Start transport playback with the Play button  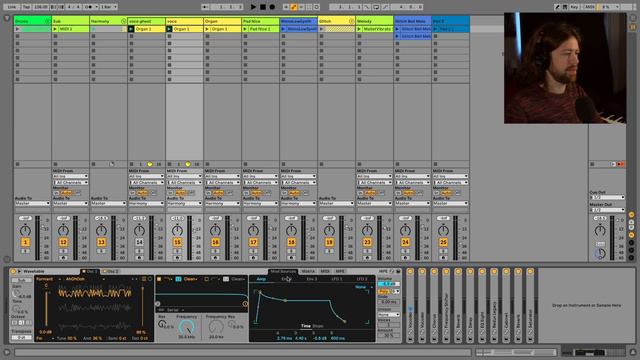pyautogui.click(x=253, y=7)
